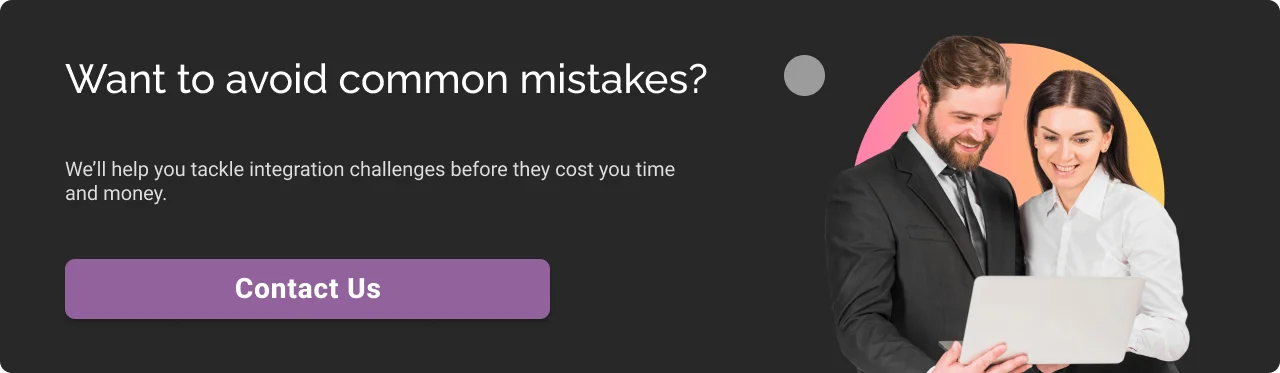This screenshot has width=1280, height=373.
Task: Click the smiling woman's face
Action: point(1067,143)
